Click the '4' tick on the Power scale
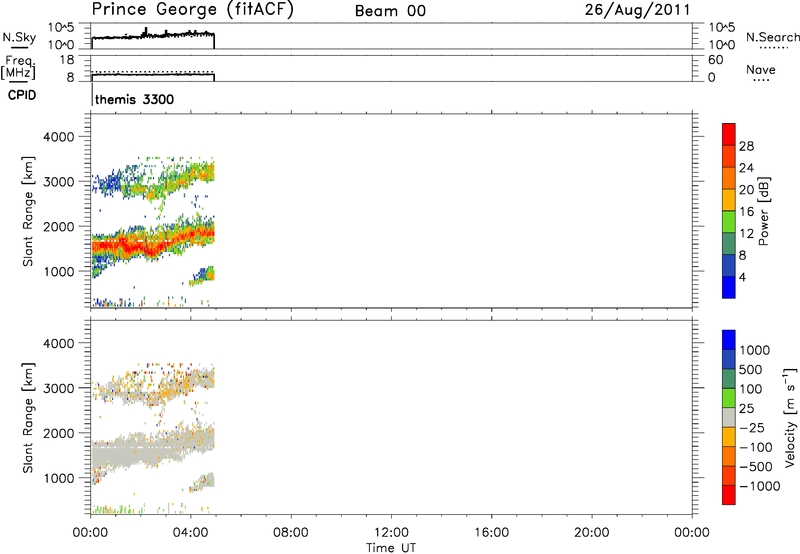Image resolution: width=800 pixels, height=554 pixels. point(742,277)
